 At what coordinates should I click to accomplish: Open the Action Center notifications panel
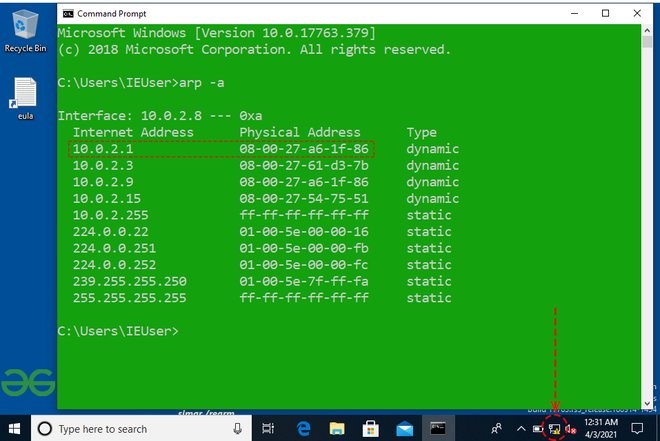(637, 429)
